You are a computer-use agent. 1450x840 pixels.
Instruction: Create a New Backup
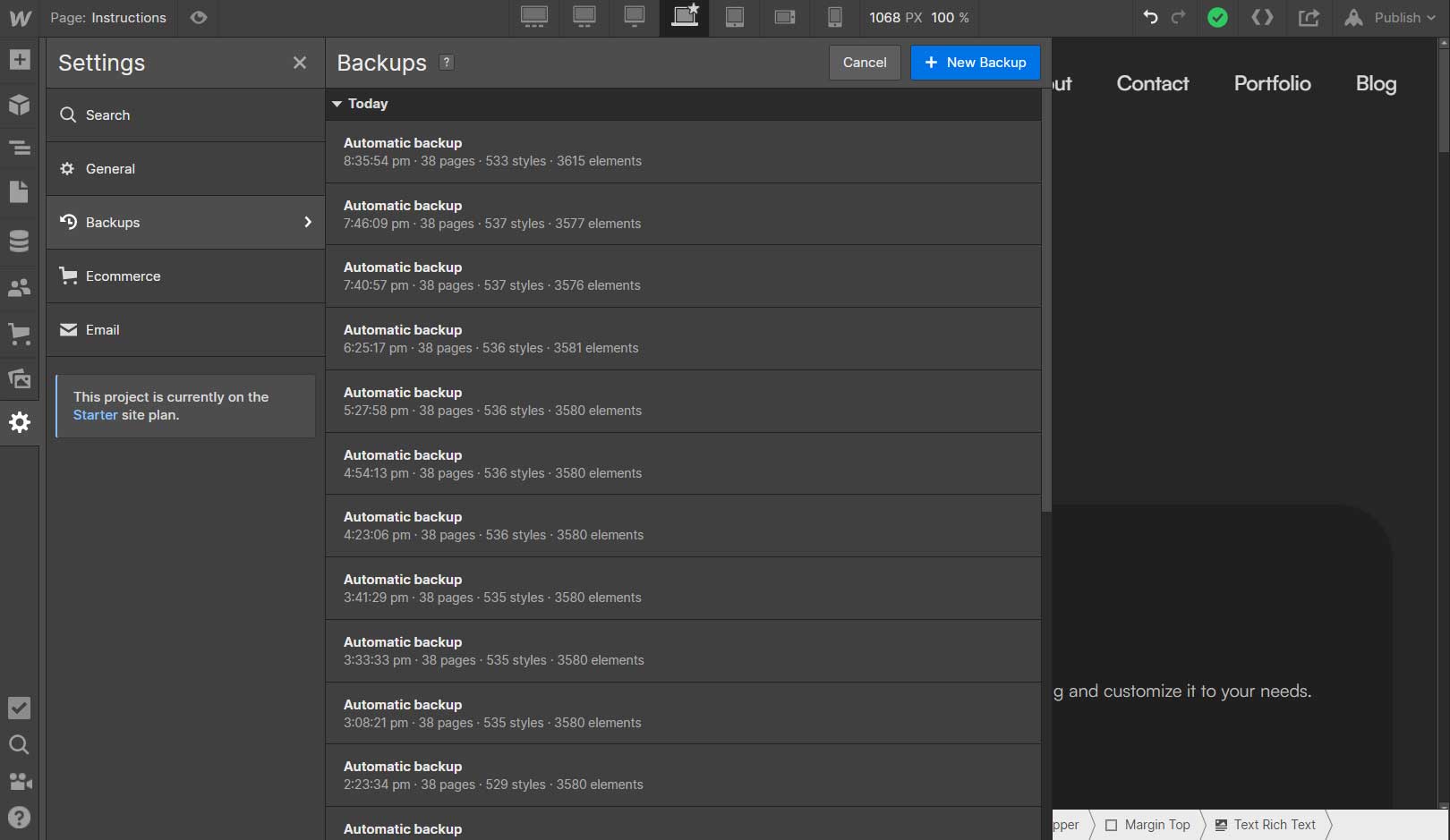pyautogui.click(x=976, y=63)
